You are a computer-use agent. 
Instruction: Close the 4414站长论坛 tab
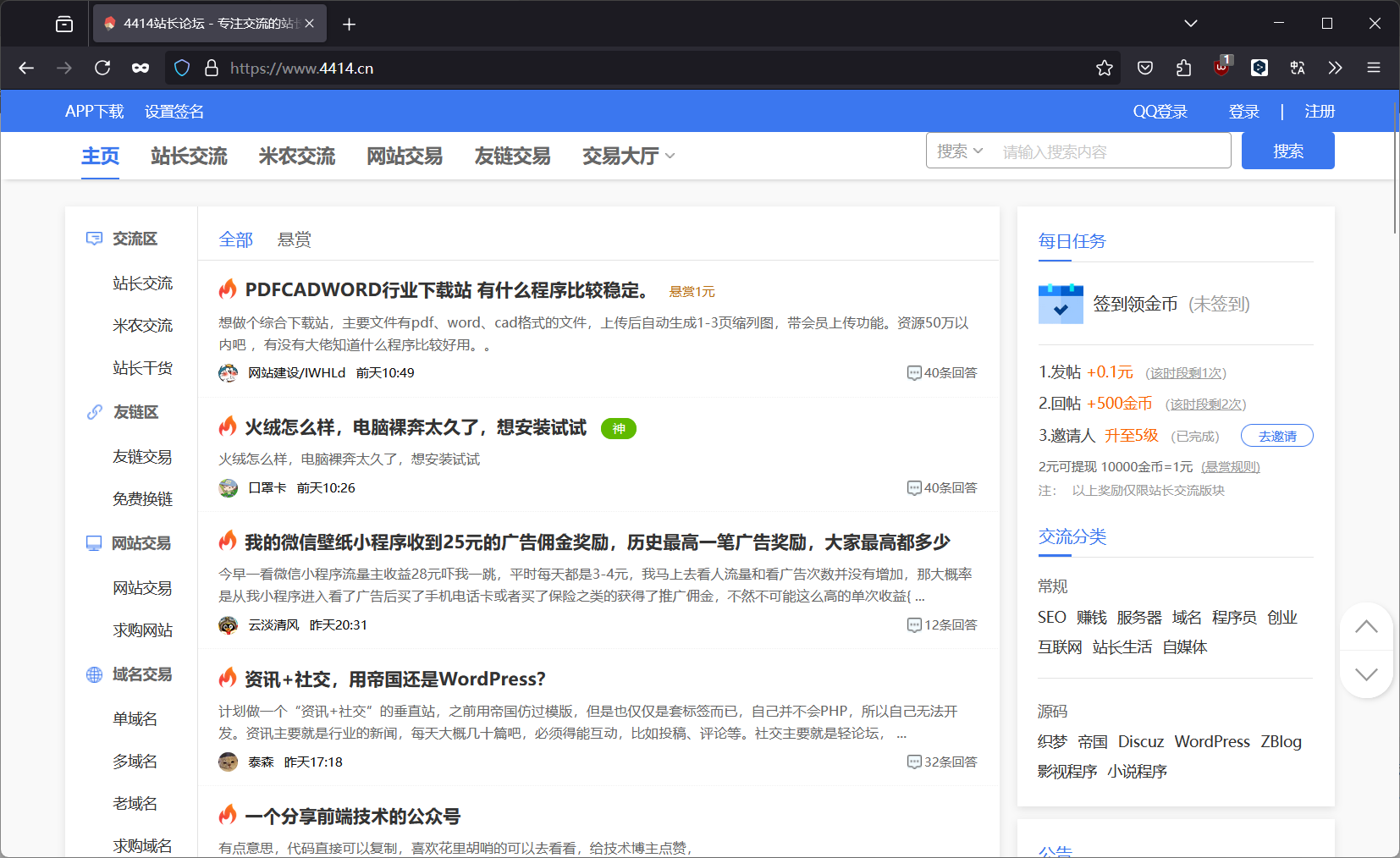tap(310, 24)
